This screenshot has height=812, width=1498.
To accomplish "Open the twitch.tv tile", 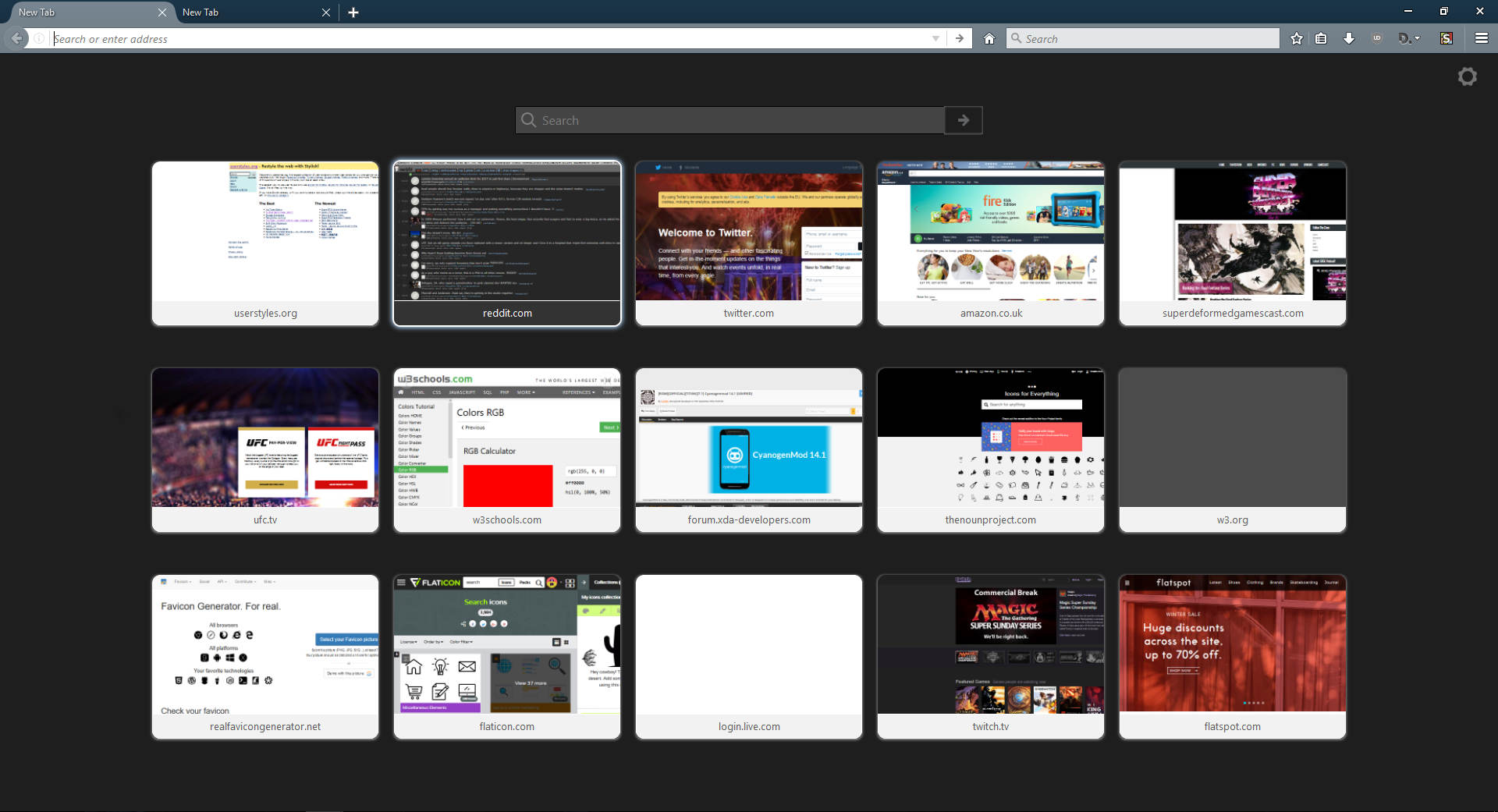I will (991, 657).
